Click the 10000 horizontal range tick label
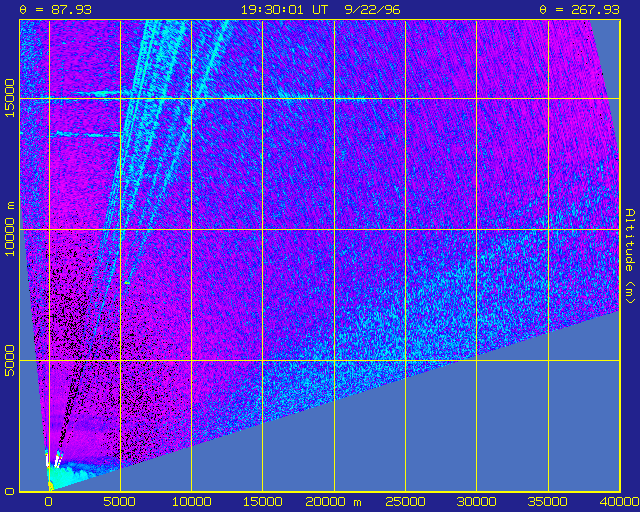This screenshot has width=640, height=512. (x=191, y=502)
